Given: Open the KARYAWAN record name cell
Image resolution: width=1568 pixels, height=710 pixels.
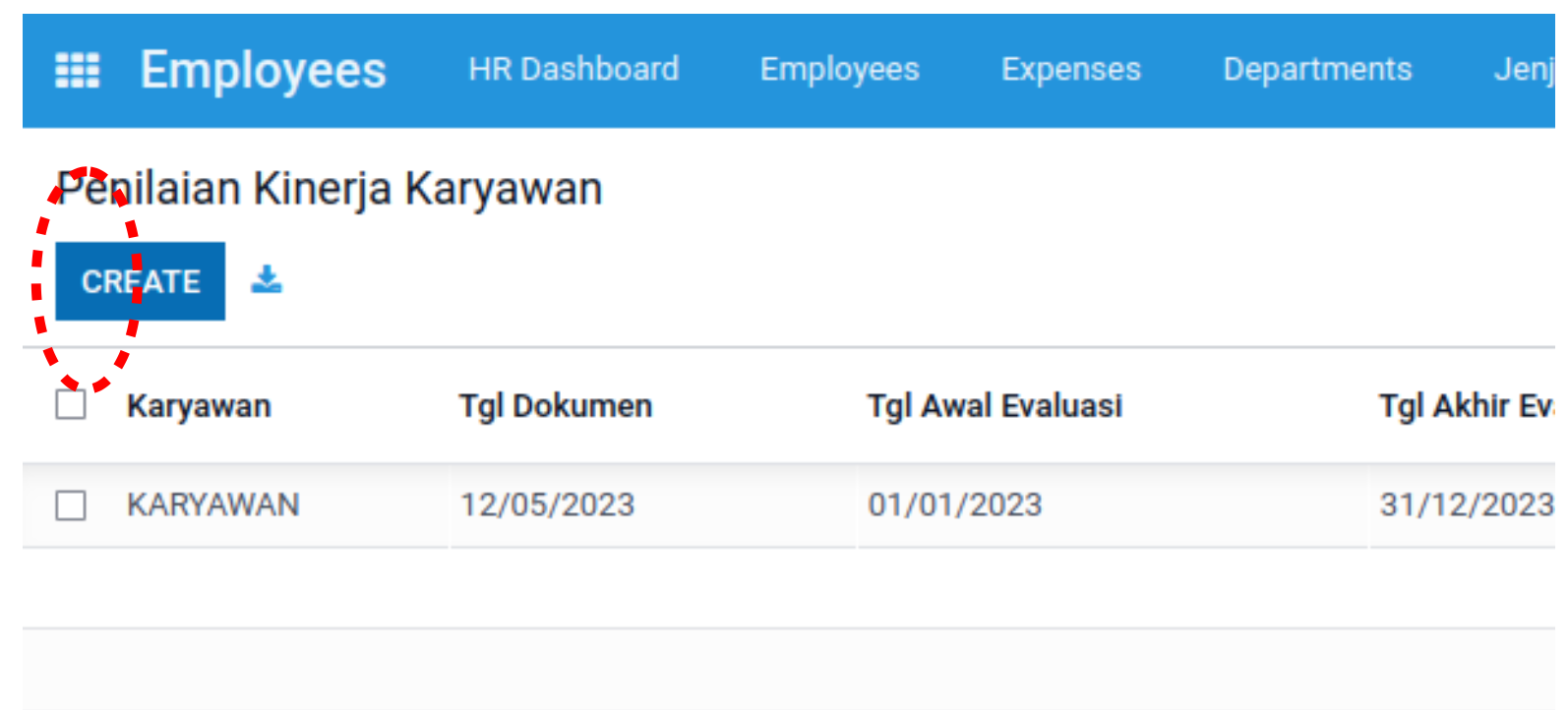Looking at the screenshot, I should click(x=213, y=505).
